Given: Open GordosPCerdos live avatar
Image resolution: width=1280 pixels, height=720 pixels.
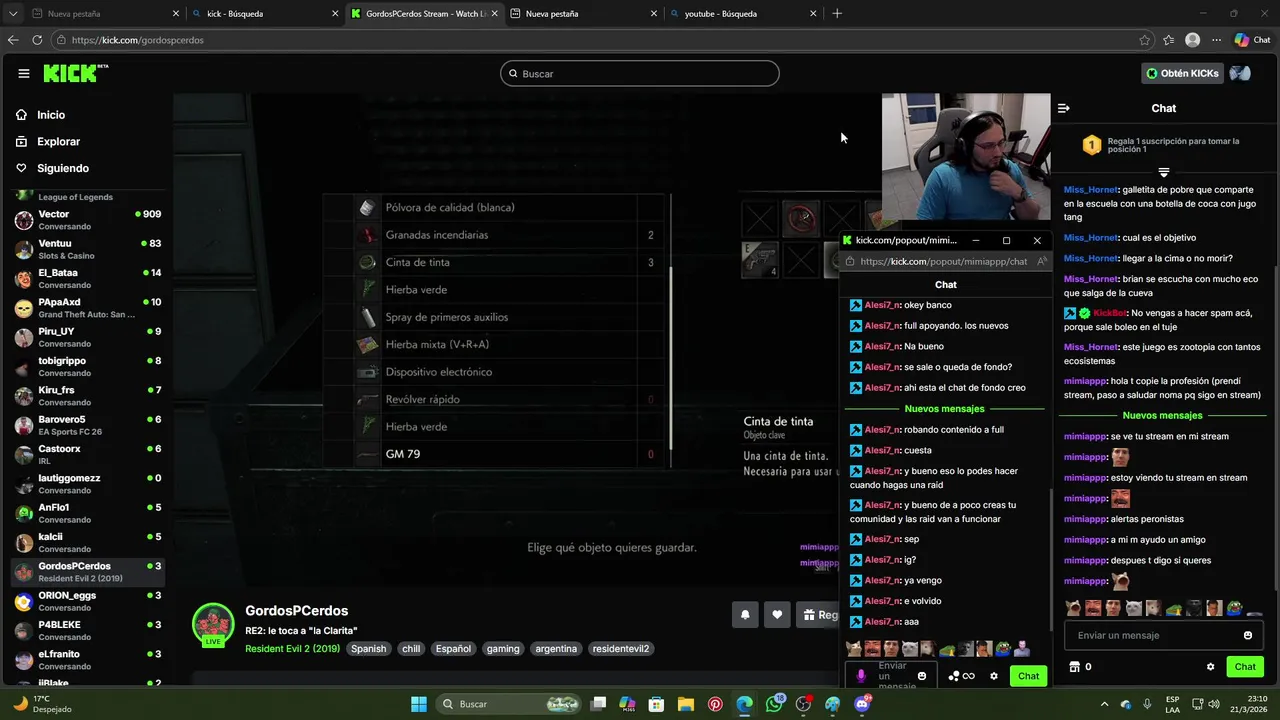Looking at the screenshot, I should 213,625.
